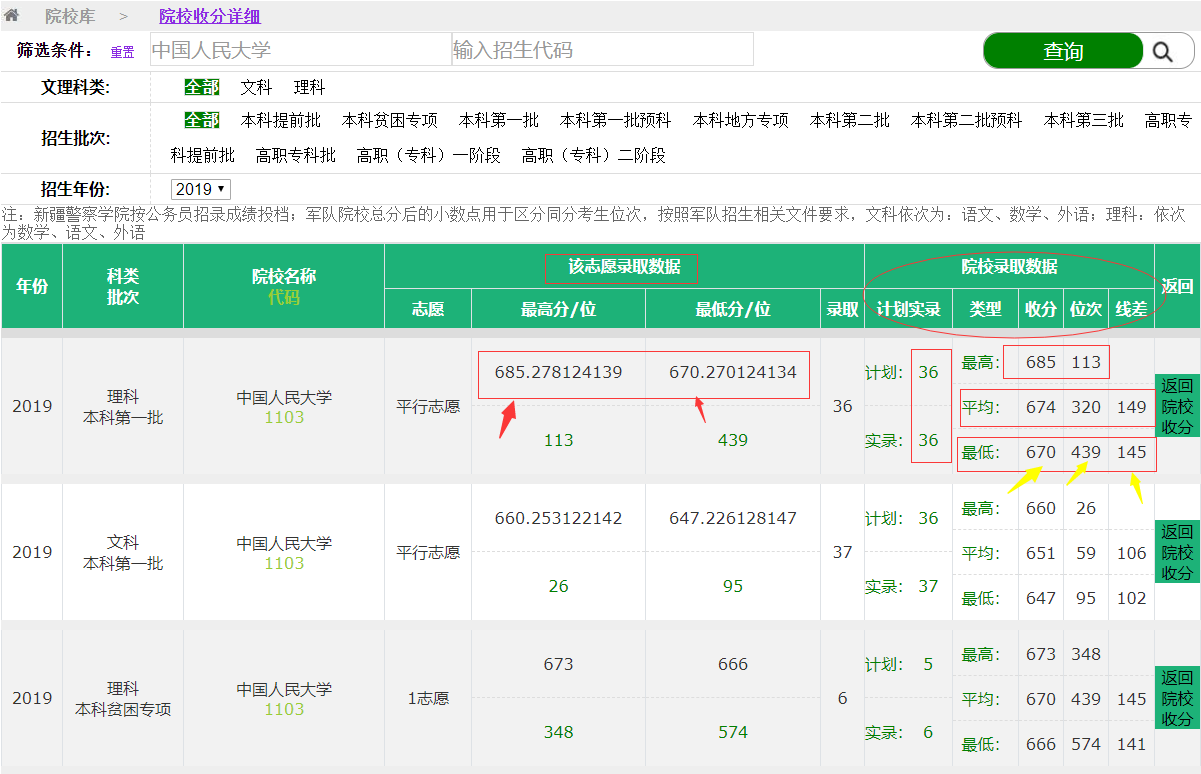Viewport: 1201px width, 774px height.
Task: Choose 本科第一批 batch filter
Action: [498, 121]
